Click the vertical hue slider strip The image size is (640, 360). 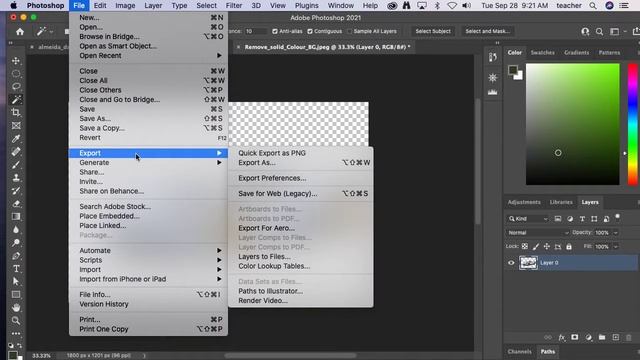(633, 124)
